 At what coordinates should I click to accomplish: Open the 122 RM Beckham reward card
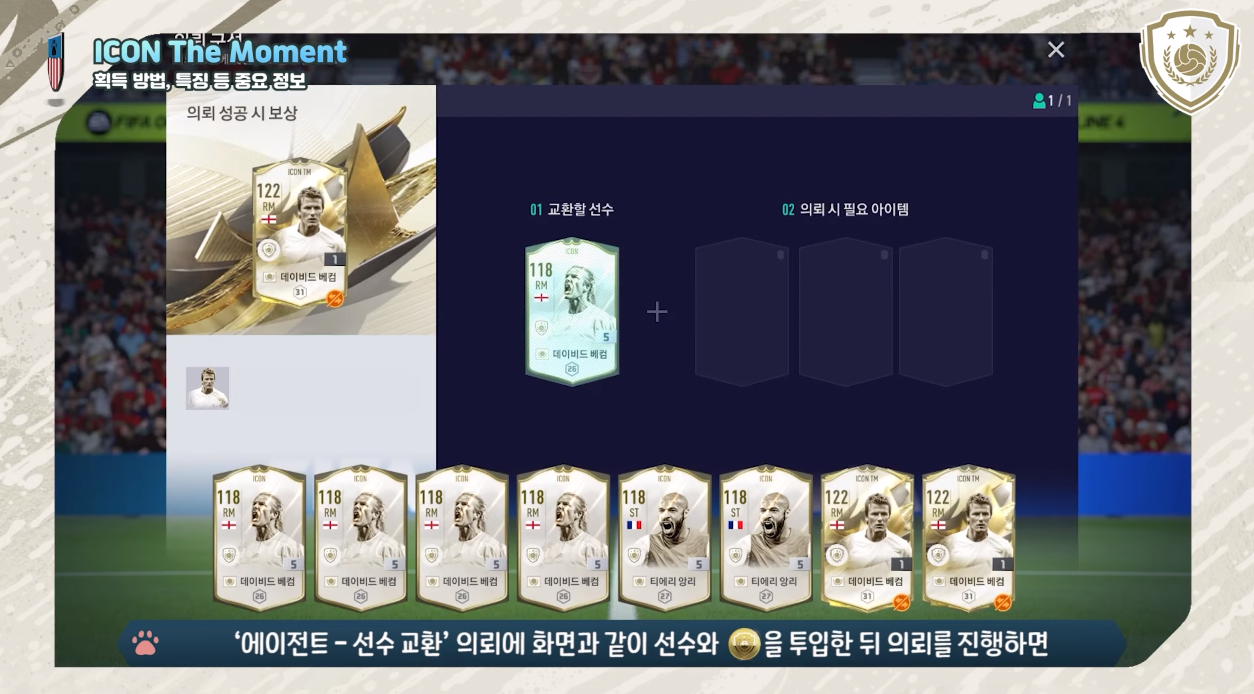coord(299,232)
